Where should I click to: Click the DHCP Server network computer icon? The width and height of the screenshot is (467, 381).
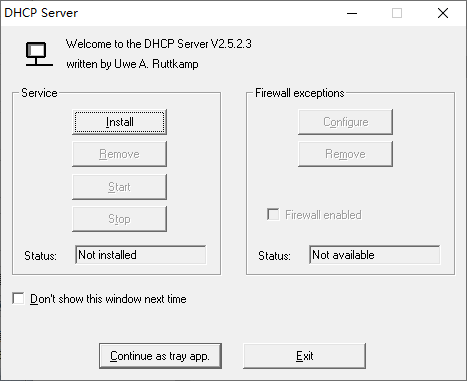coord(39,54)
